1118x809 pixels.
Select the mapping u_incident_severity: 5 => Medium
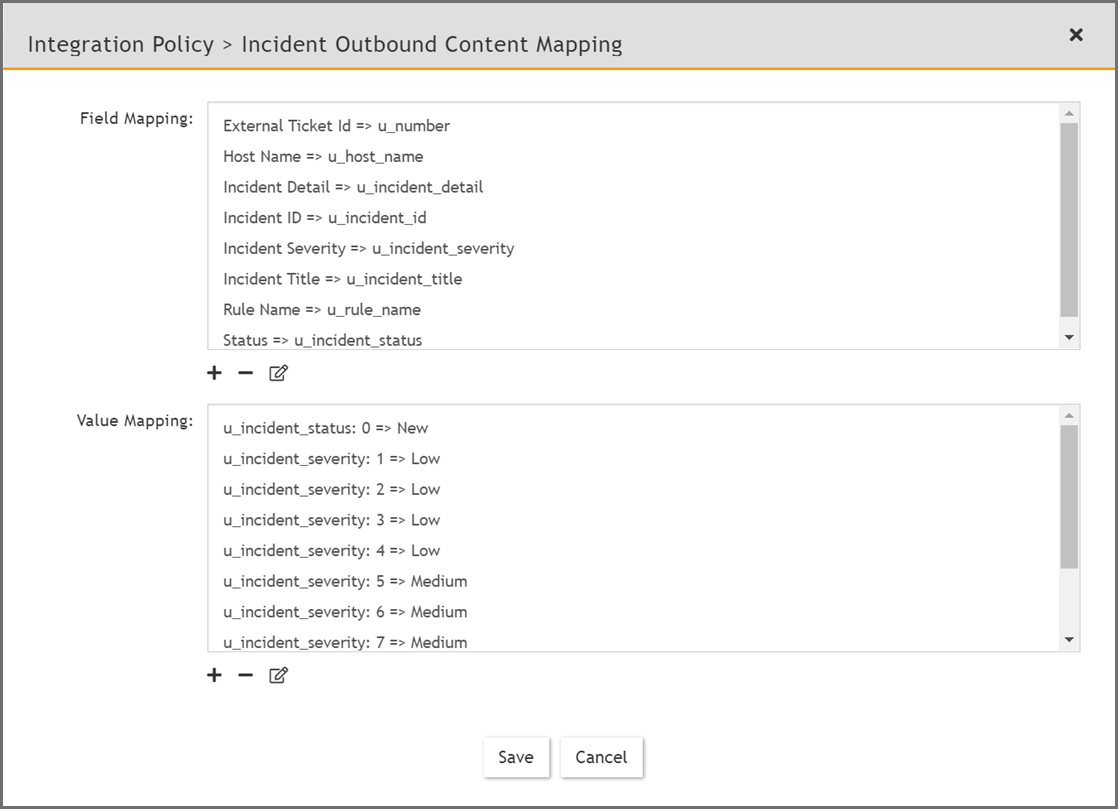pyautogui.click(x=344, y=581)
